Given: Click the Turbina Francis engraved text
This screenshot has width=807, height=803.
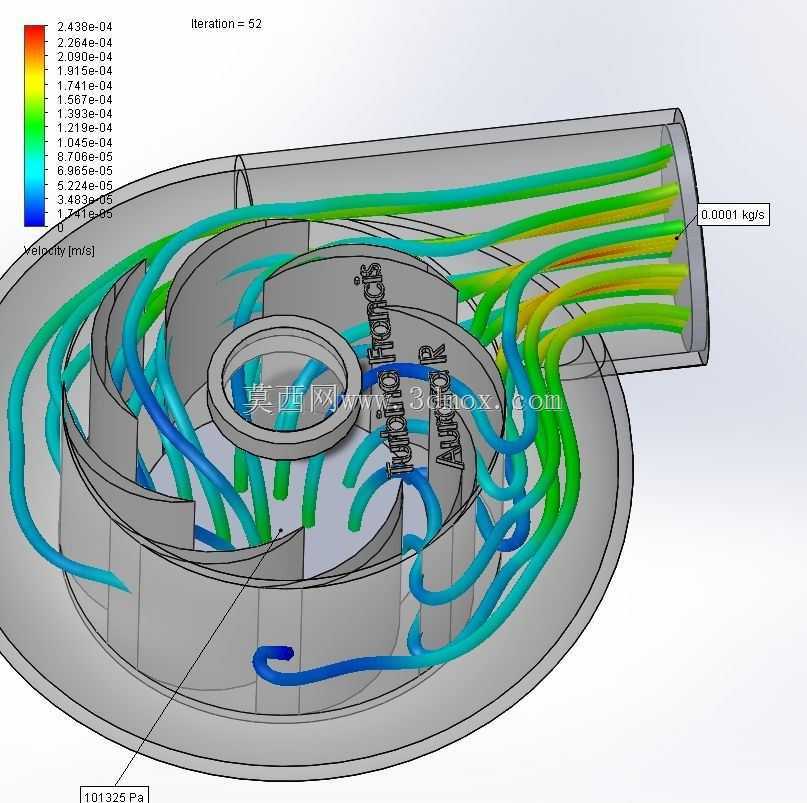Looking at the screenshot, I should pyautogui.click(x=383, y=370).
